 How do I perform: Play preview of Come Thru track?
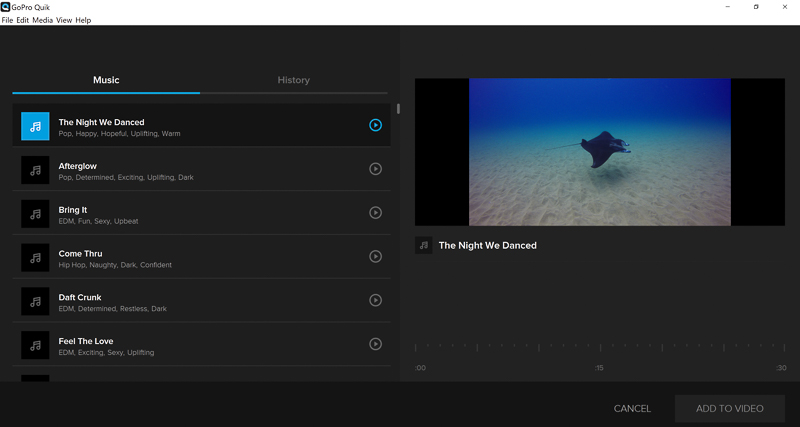(375, 256)
